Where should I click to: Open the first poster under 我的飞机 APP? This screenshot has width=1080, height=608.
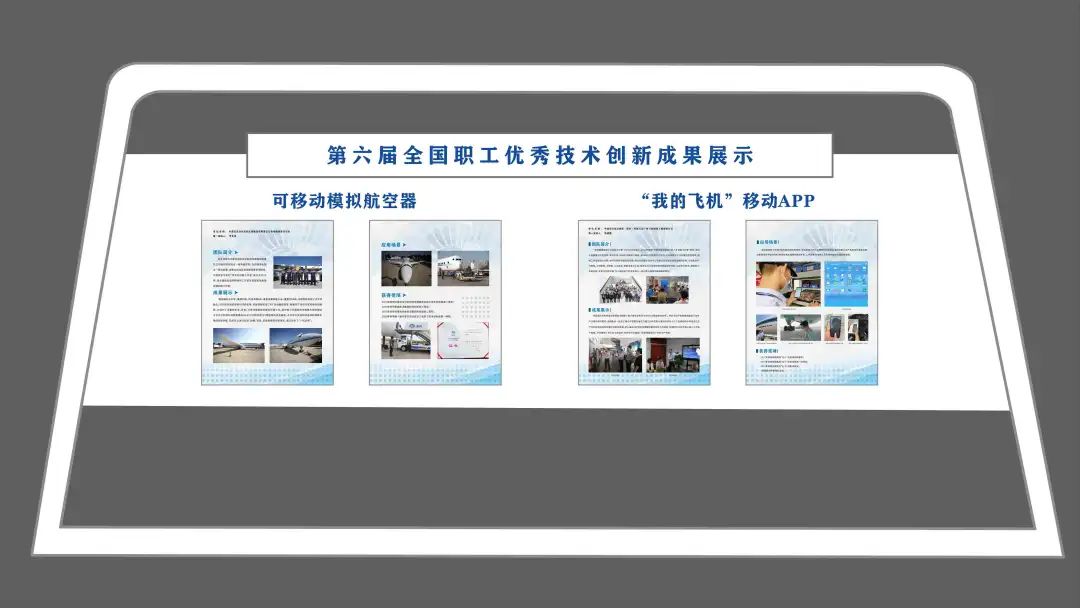click(x=644, y=302)
